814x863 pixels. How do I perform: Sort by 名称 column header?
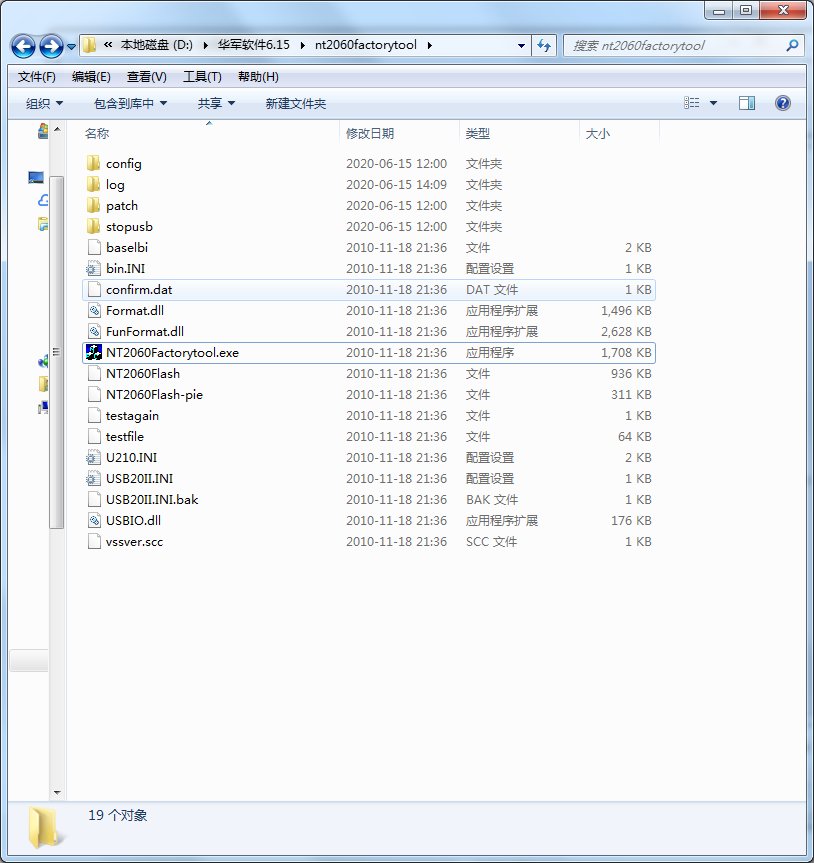[209, 133]
